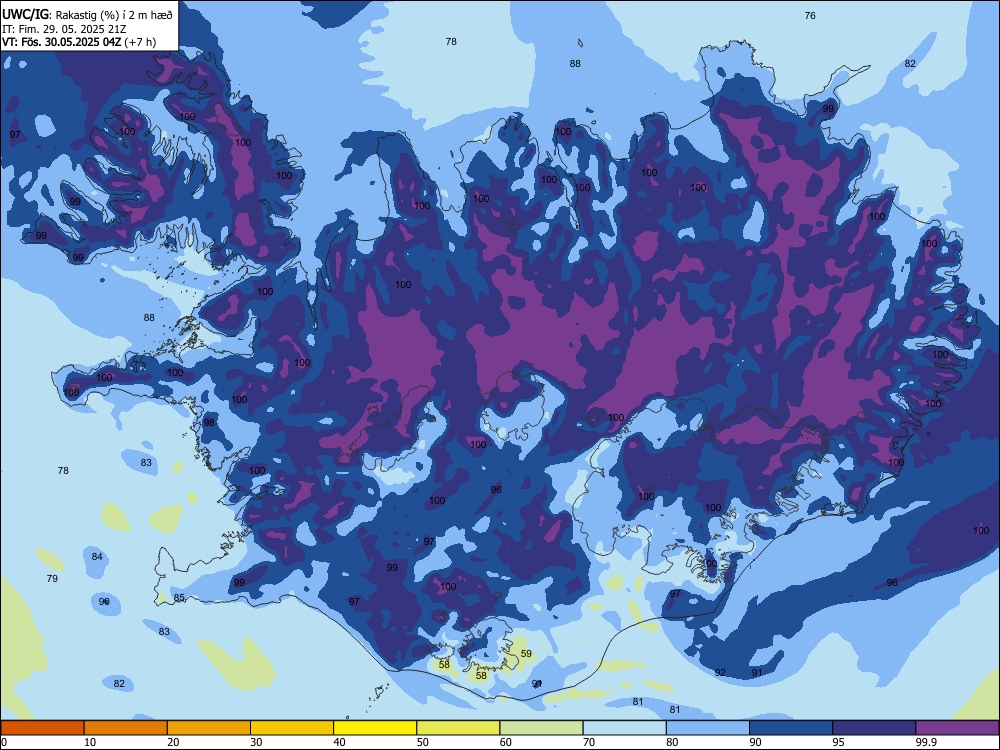Click the legend tick label '20'

click(173, 742)
